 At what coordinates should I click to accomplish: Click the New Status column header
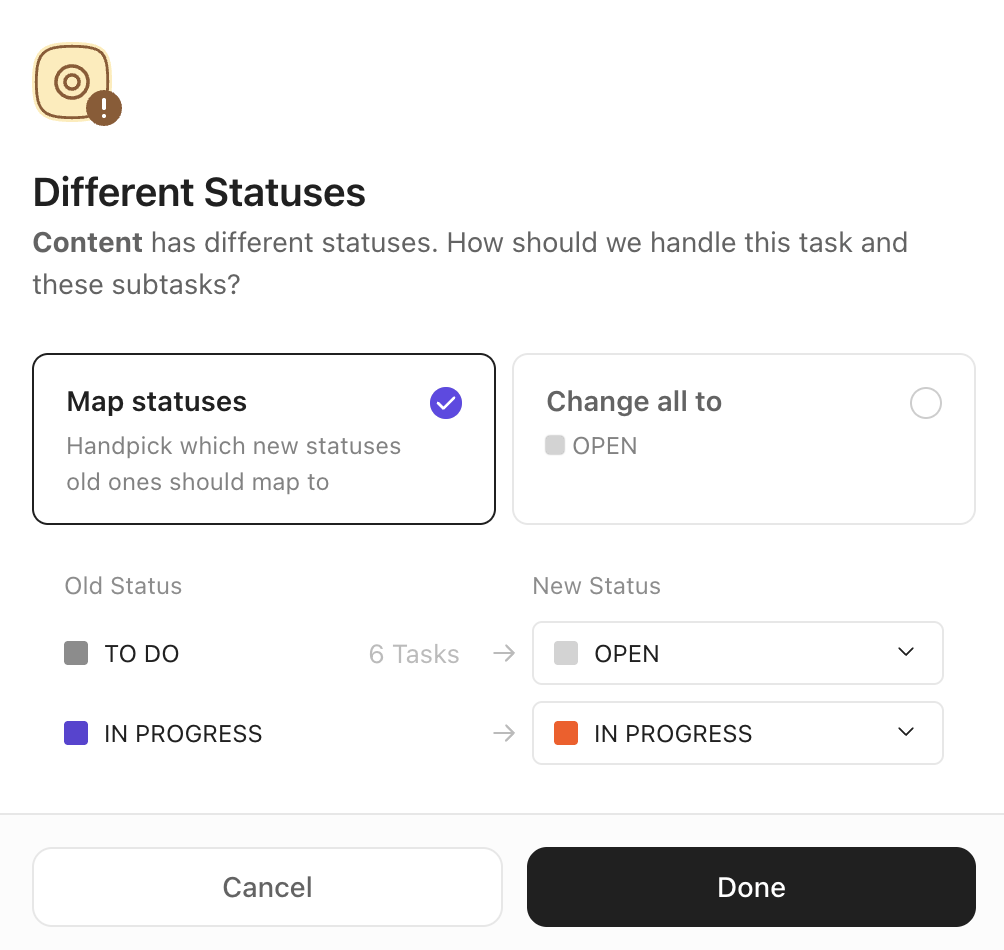pos(596,586)
